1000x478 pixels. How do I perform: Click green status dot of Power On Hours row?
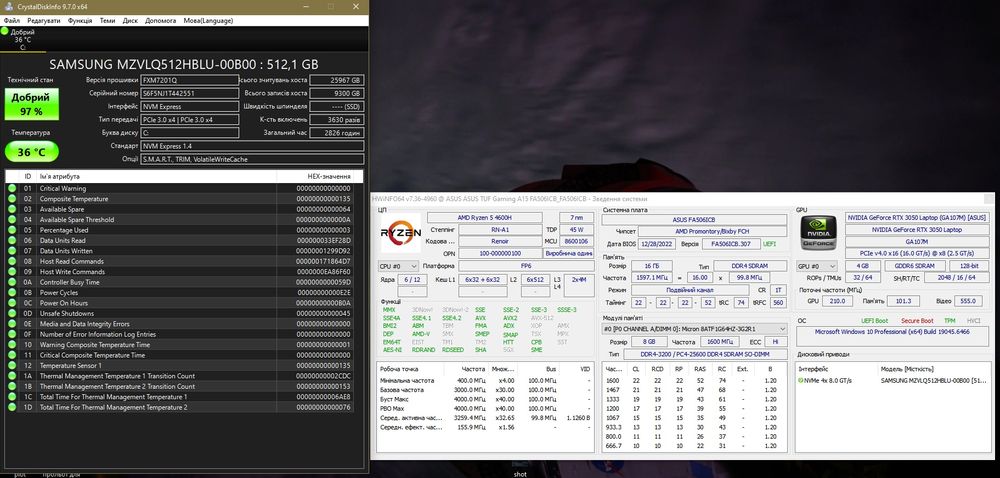[11, 303]
